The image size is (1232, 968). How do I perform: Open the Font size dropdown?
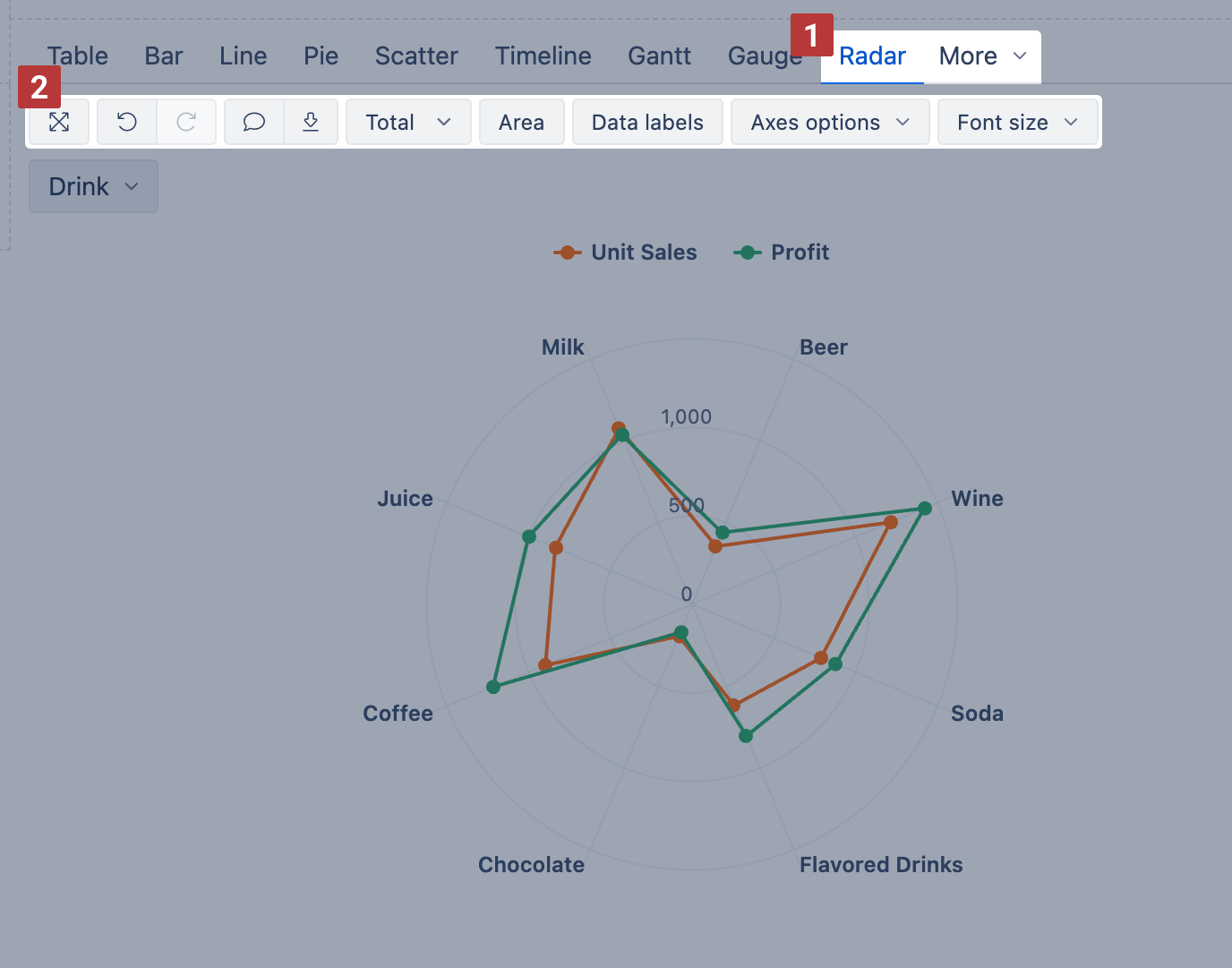(x=1017, y=122)
